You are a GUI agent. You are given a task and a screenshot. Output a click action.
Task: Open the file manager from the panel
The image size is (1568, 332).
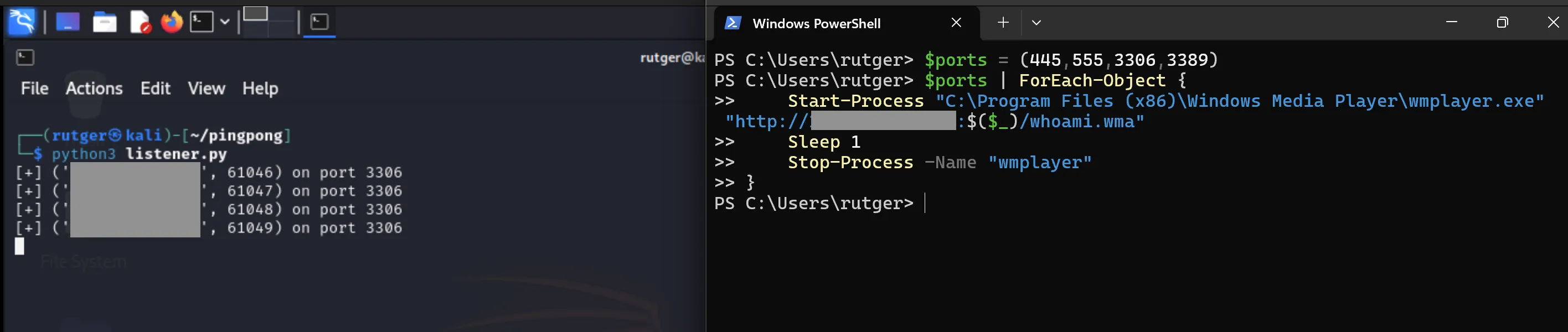click(x=105, y=23)
